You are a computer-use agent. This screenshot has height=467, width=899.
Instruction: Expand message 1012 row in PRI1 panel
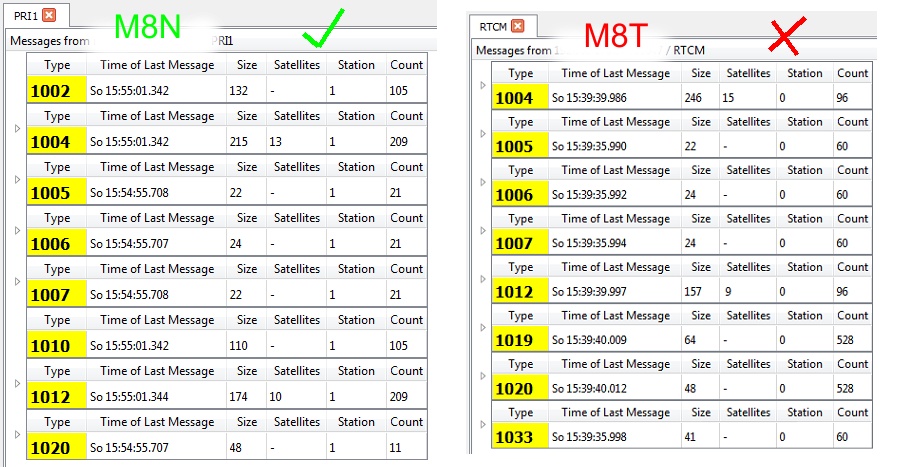coord(16,384)
